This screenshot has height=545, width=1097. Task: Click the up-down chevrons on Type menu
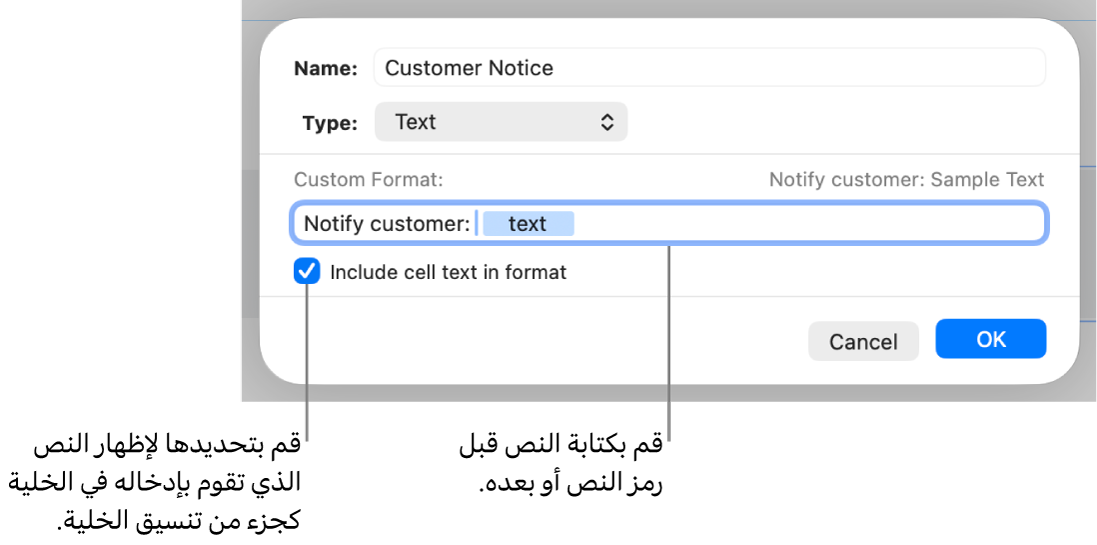607,122
